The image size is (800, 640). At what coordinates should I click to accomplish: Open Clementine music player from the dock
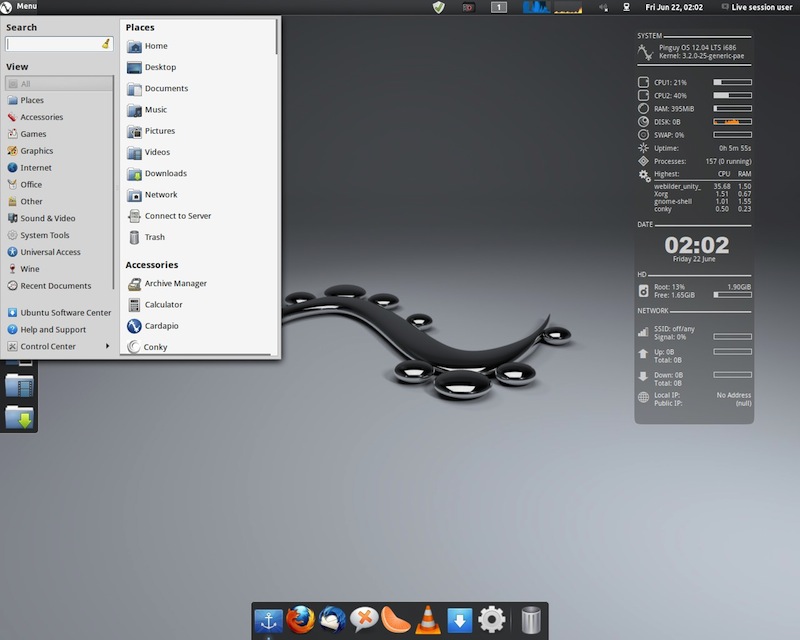tap(394, 618)
